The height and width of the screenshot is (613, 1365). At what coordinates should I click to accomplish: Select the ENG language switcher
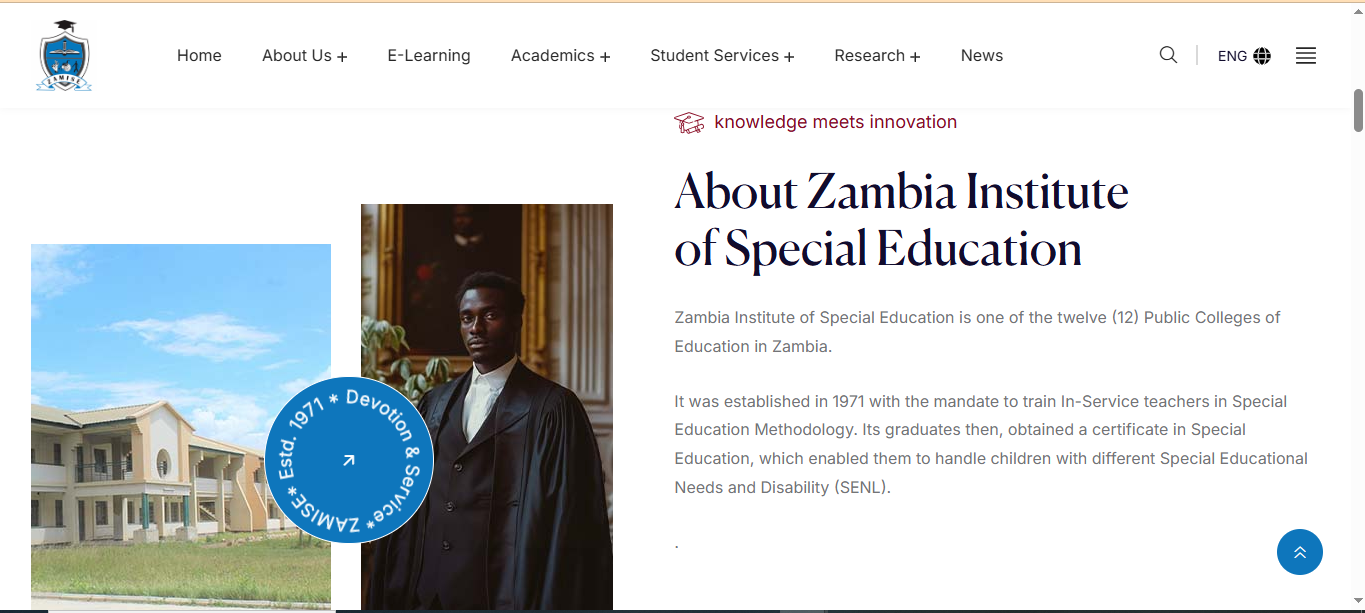1232,56
